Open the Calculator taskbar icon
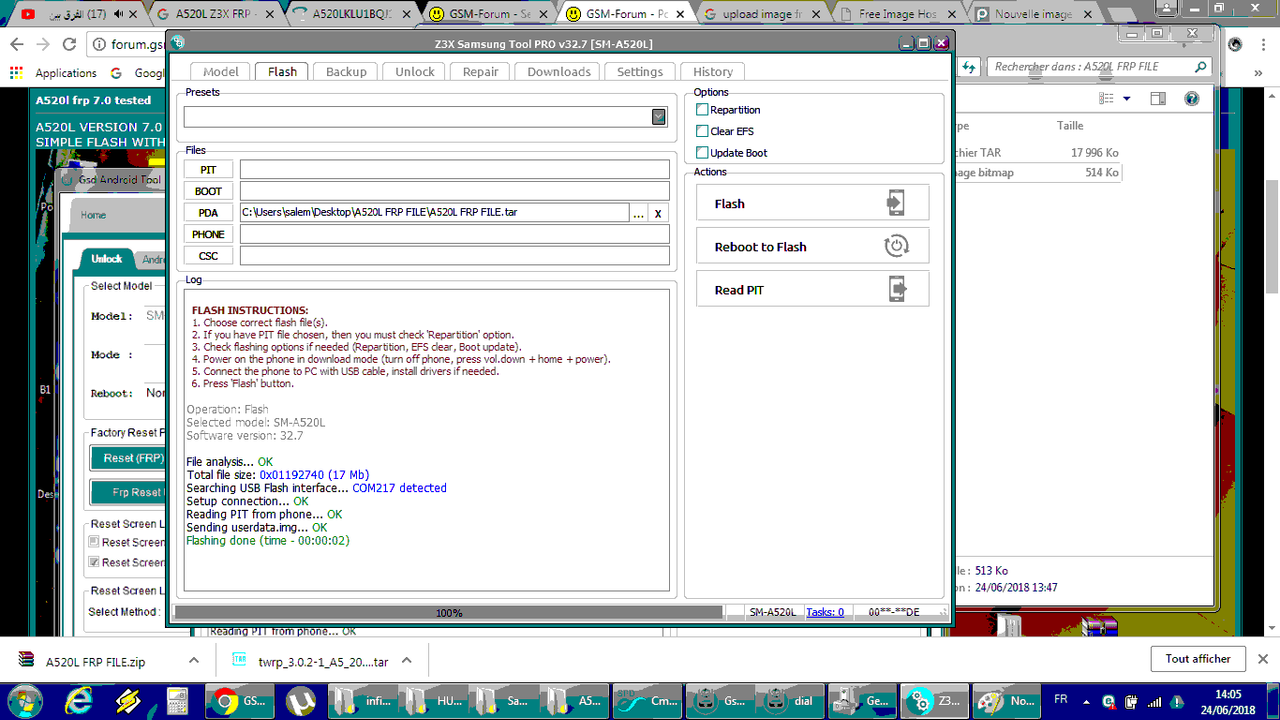The width and height of the screenshot is (1280, 720). pos(177,700)
